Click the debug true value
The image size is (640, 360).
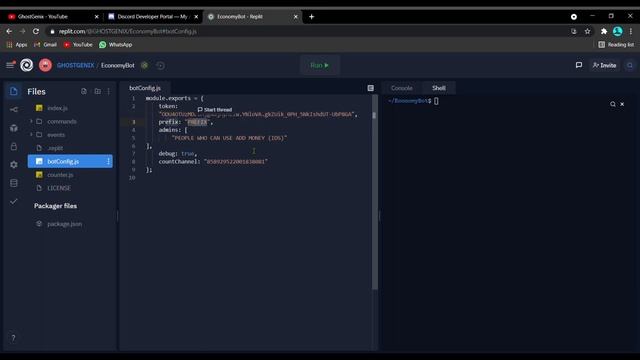(187, 154)
